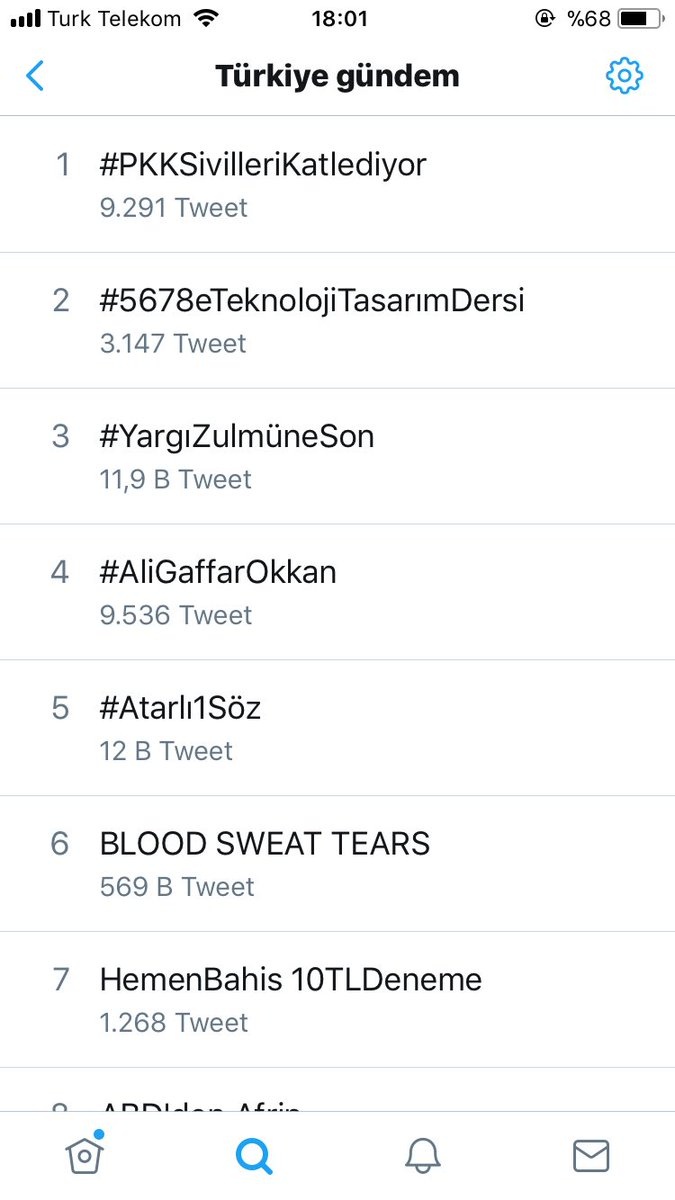Open HemenBahis 10TLDeneme trend
The width and height of the screenshot is (675, 1200).
pos(290,980)
